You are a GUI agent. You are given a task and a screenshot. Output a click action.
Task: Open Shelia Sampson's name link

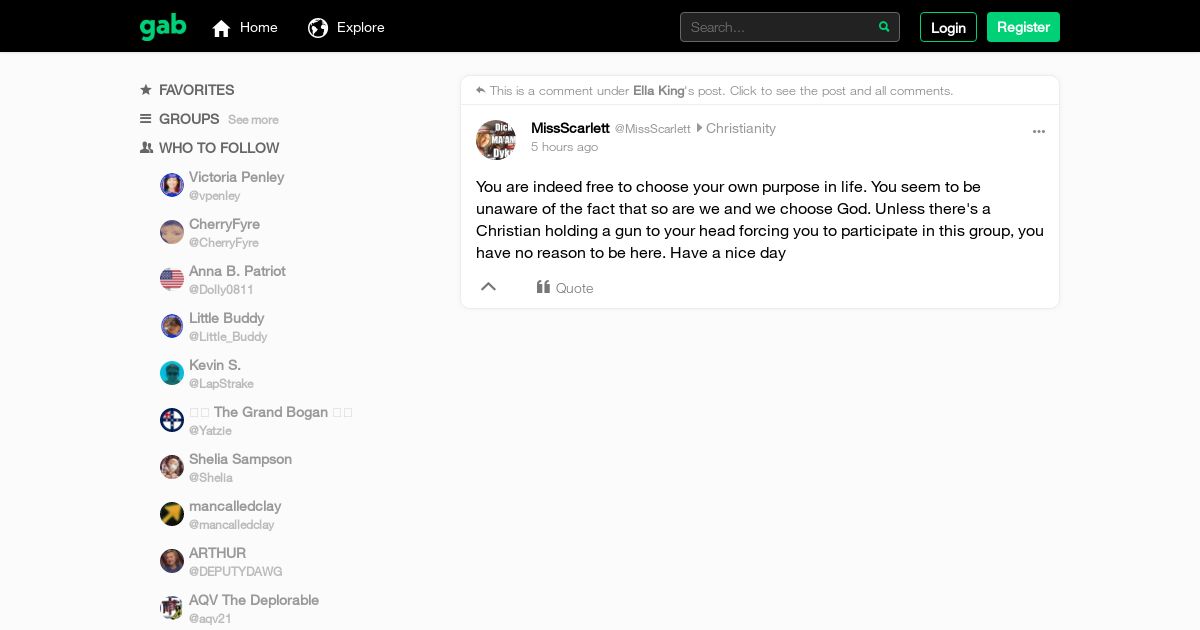pyautogui.click(x=240, y=459)
